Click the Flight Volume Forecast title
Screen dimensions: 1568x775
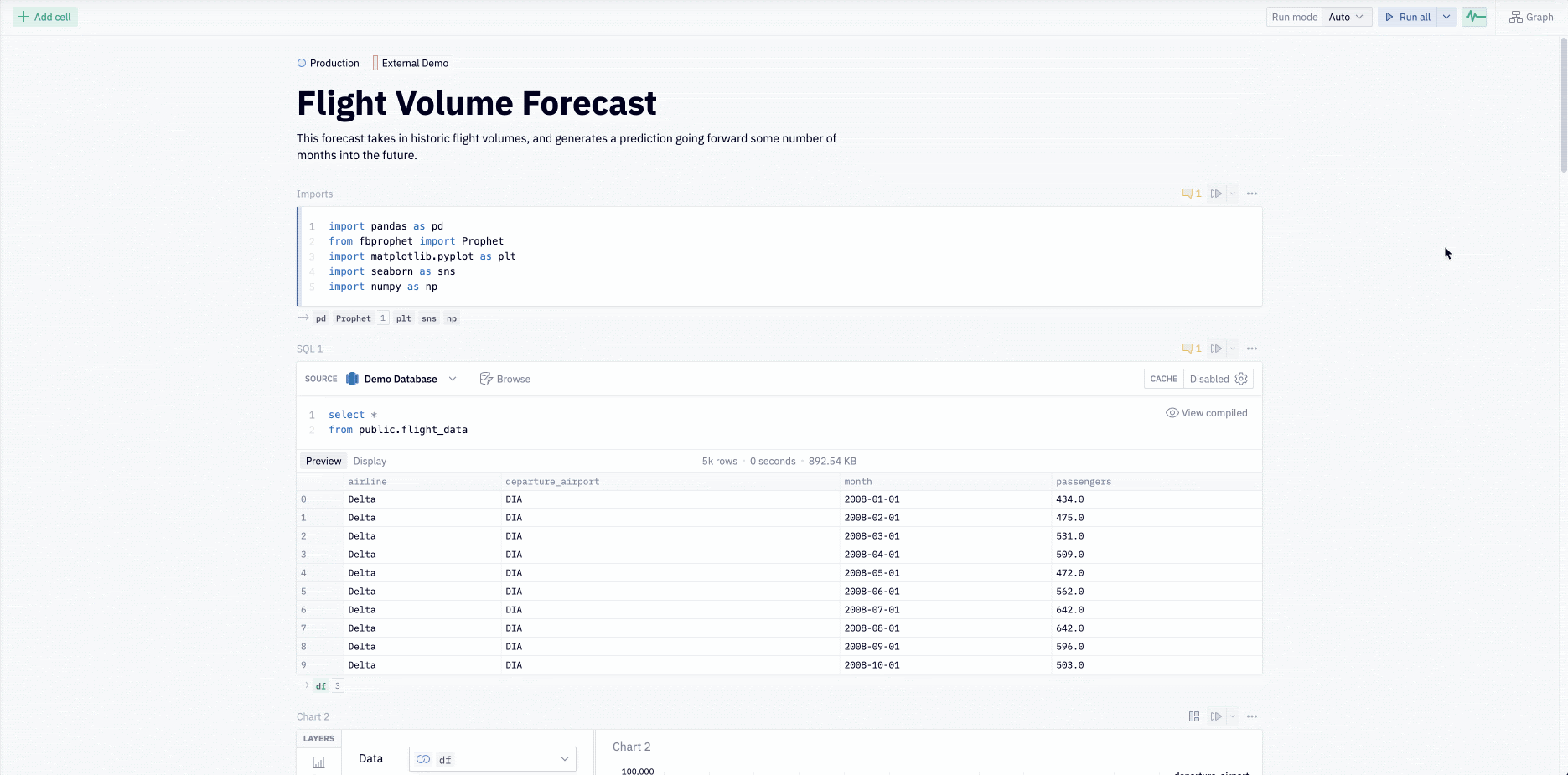[x=477, y=103]
